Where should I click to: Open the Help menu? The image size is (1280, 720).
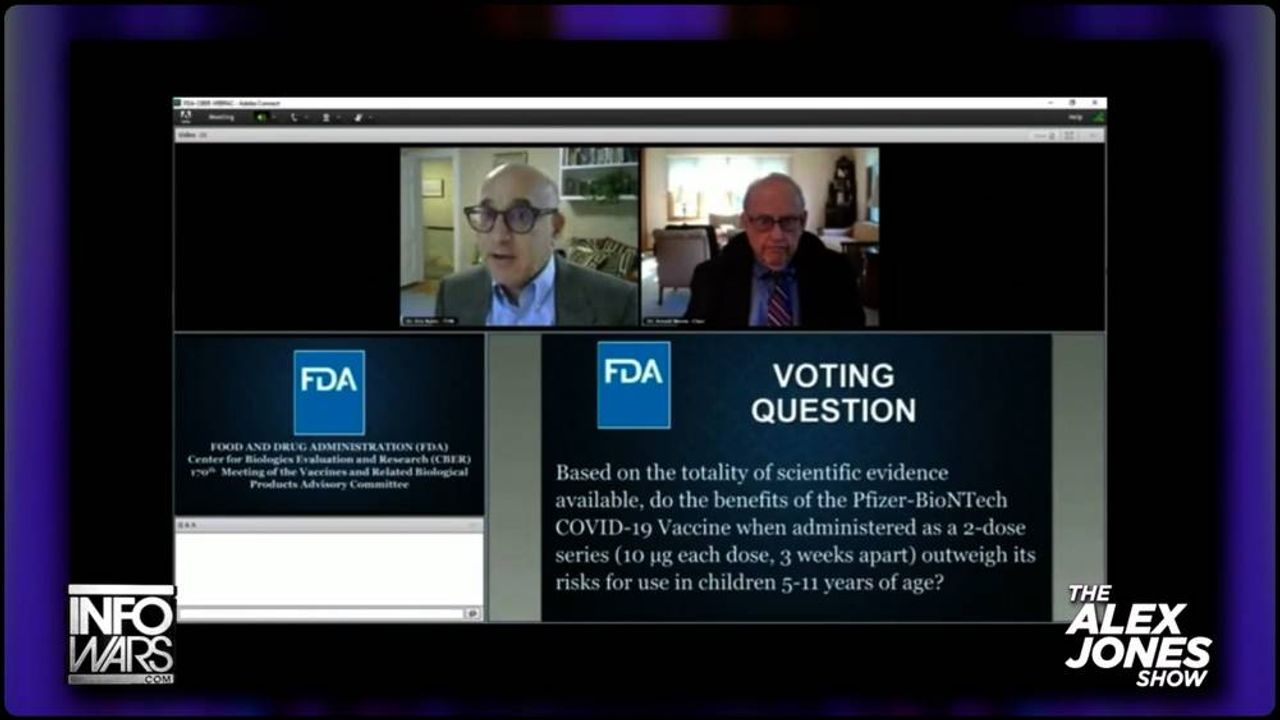1075,117
